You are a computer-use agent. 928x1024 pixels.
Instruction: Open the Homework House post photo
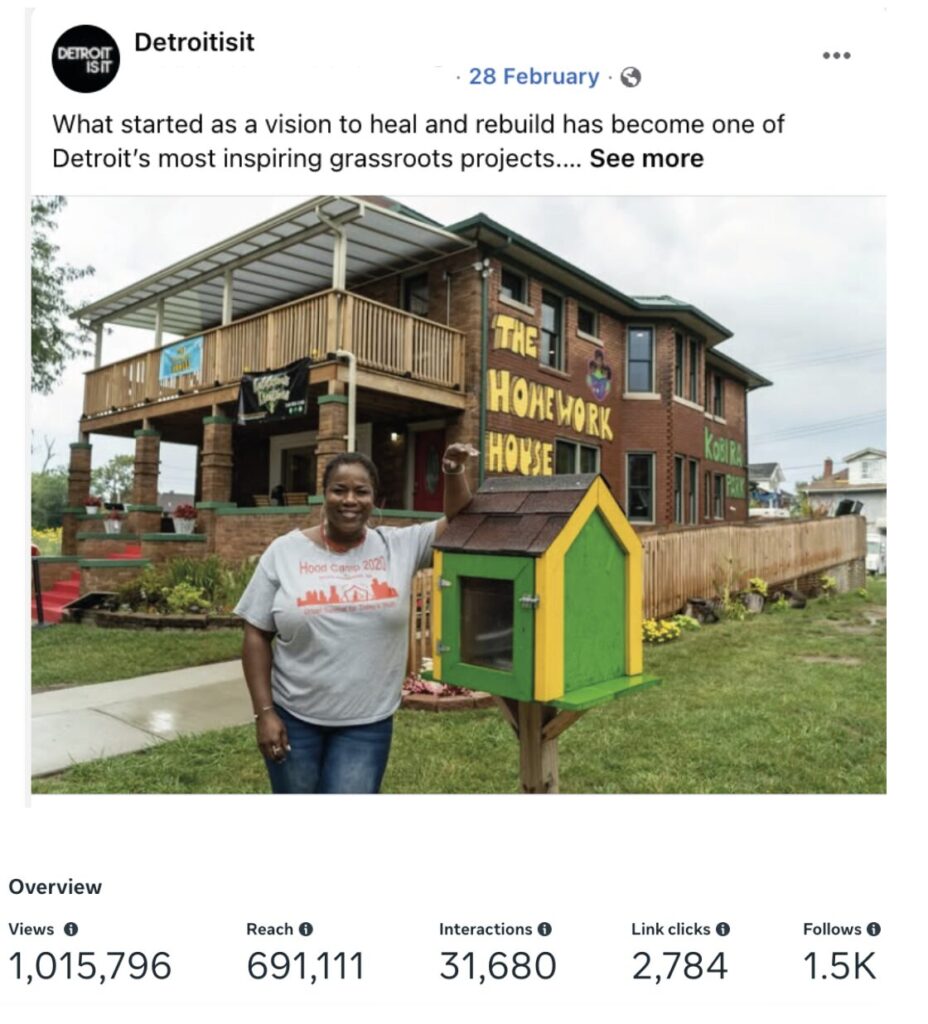pos(458,494)
